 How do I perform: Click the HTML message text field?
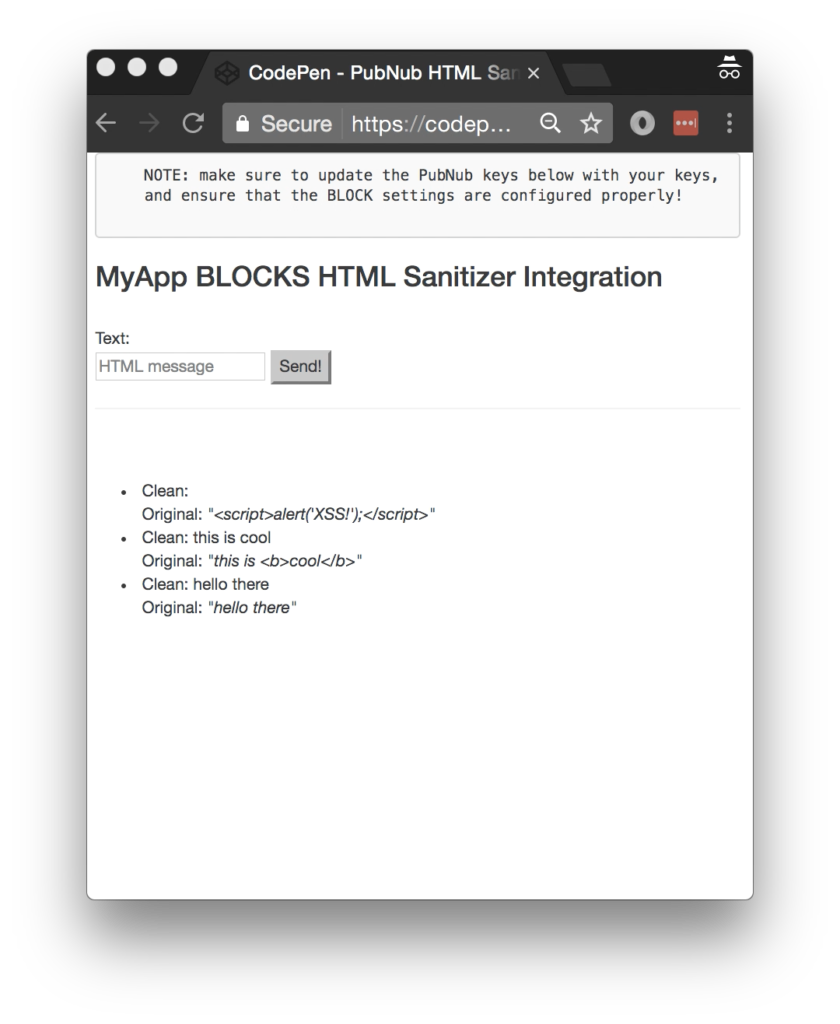coord(180,366)
